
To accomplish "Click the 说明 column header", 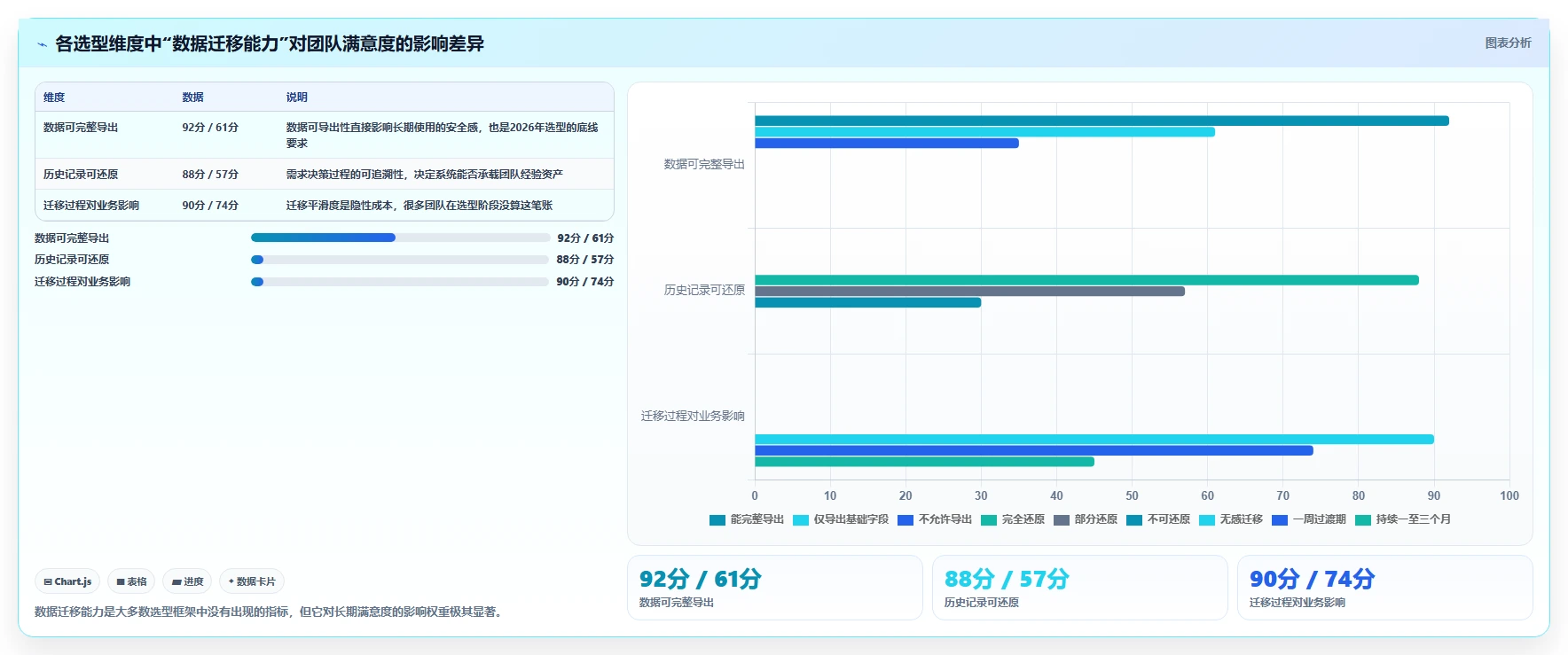I will coord(296,97).
